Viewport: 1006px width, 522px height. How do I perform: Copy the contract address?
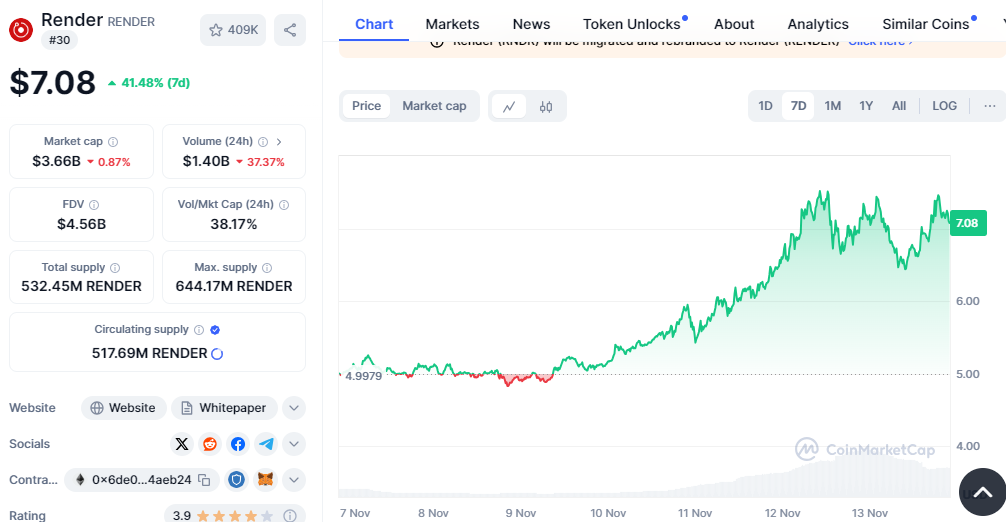point(204,480)
